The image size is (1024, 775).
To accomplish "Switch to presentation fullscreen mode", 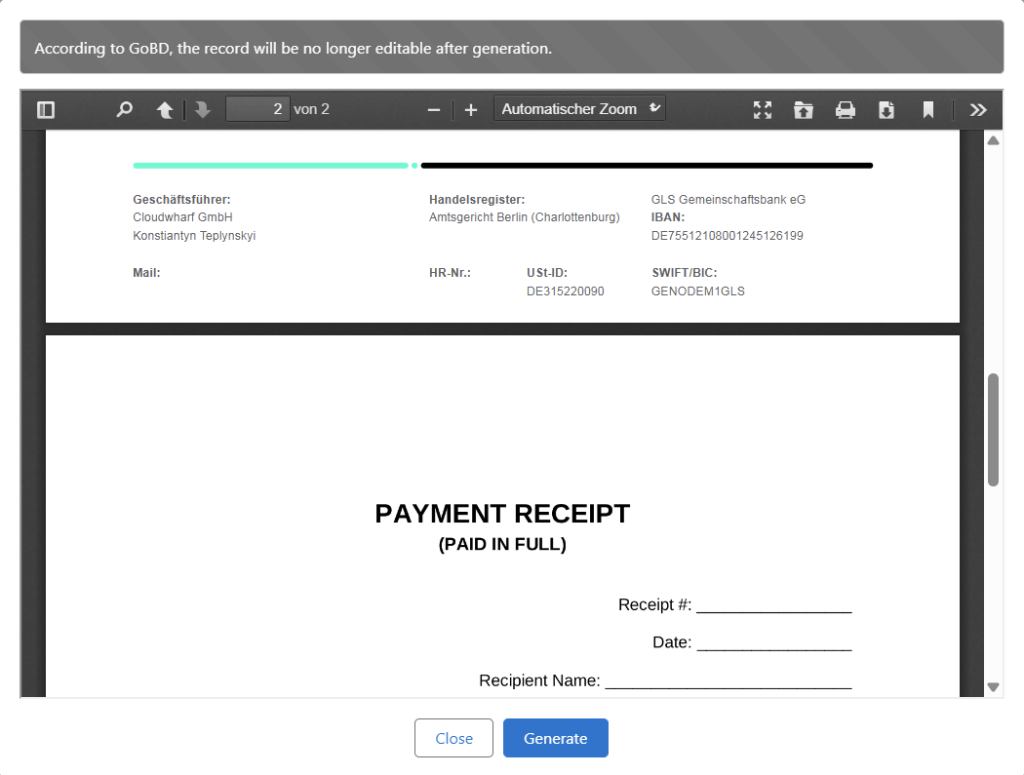I will click(762, 110).
